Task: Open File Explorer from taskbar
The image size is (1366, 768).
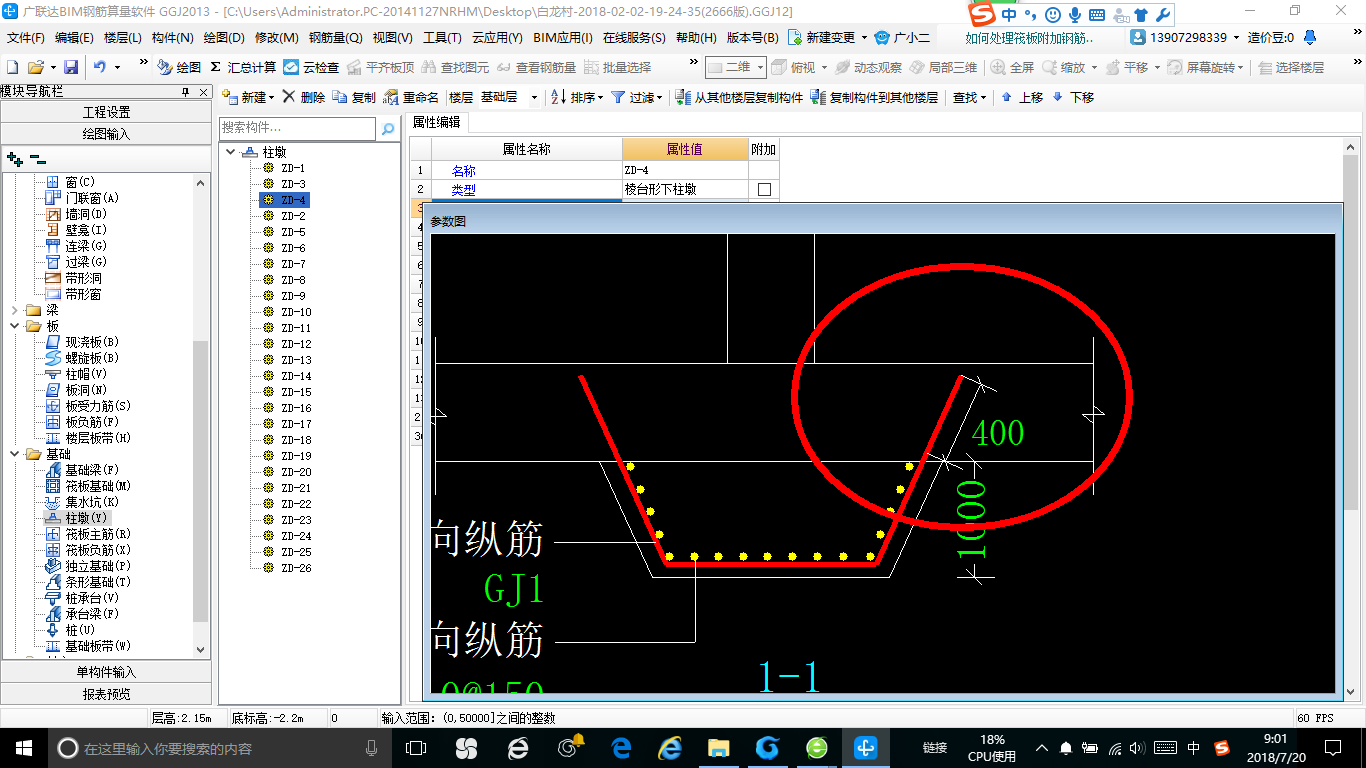Action: click(718, 747)
